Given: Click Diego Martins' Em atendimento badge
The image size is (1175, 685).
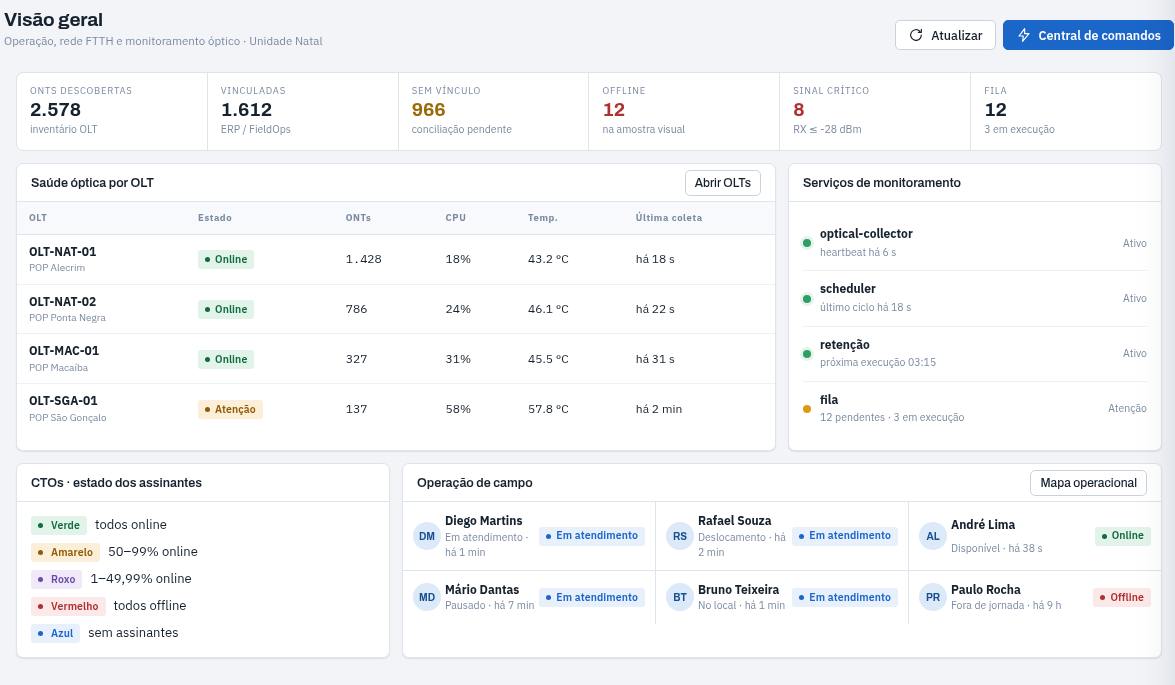Looking at the screenshot, I should (x=591, y=536).
